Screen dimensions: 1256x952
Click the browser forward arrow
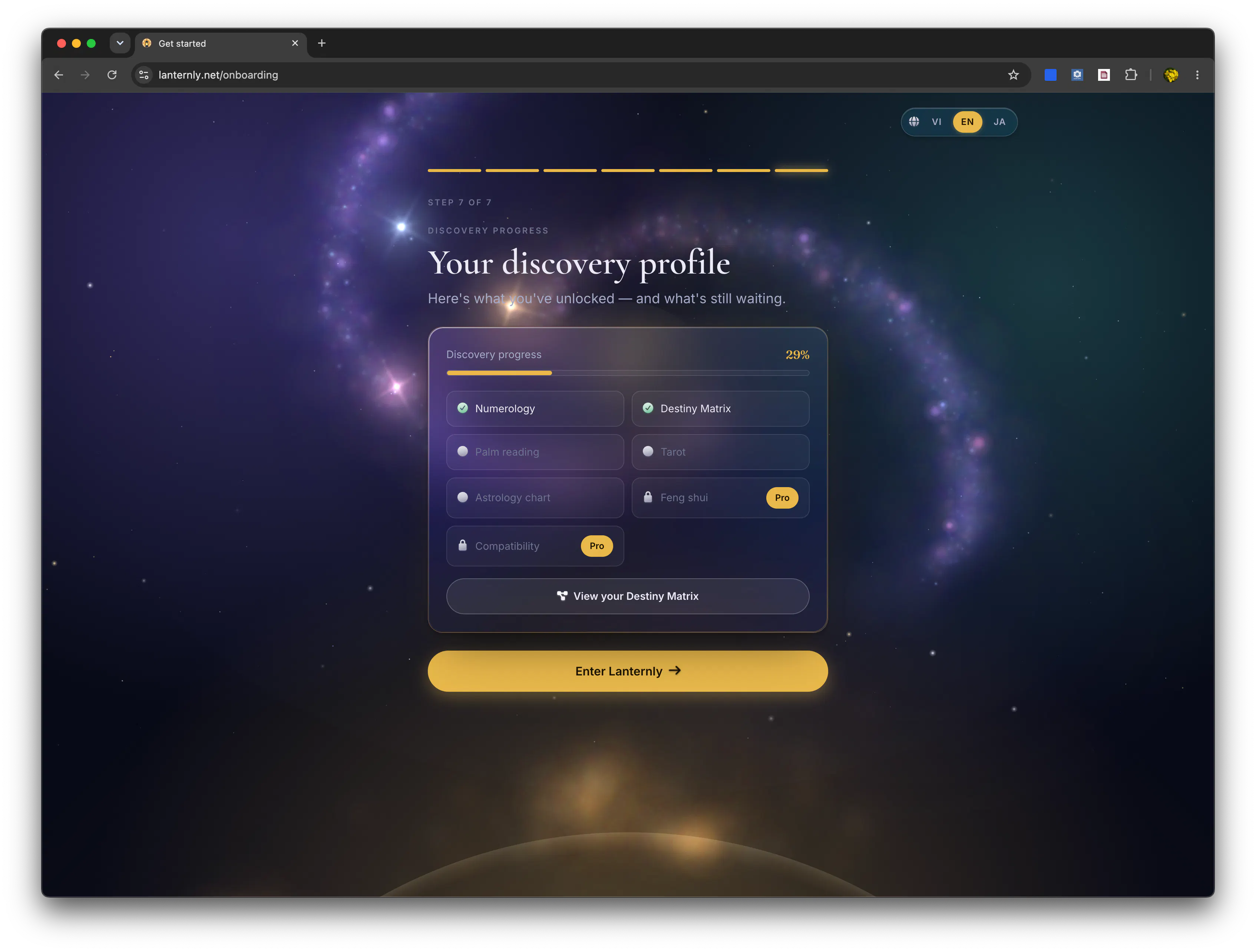click(x=85, y=75)
